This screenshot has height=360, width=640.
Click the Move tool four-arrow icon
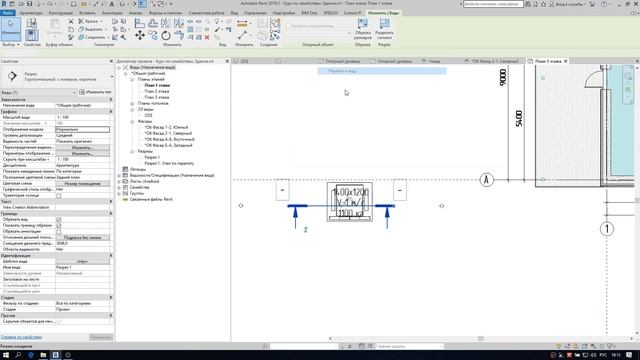pos(140,36)
